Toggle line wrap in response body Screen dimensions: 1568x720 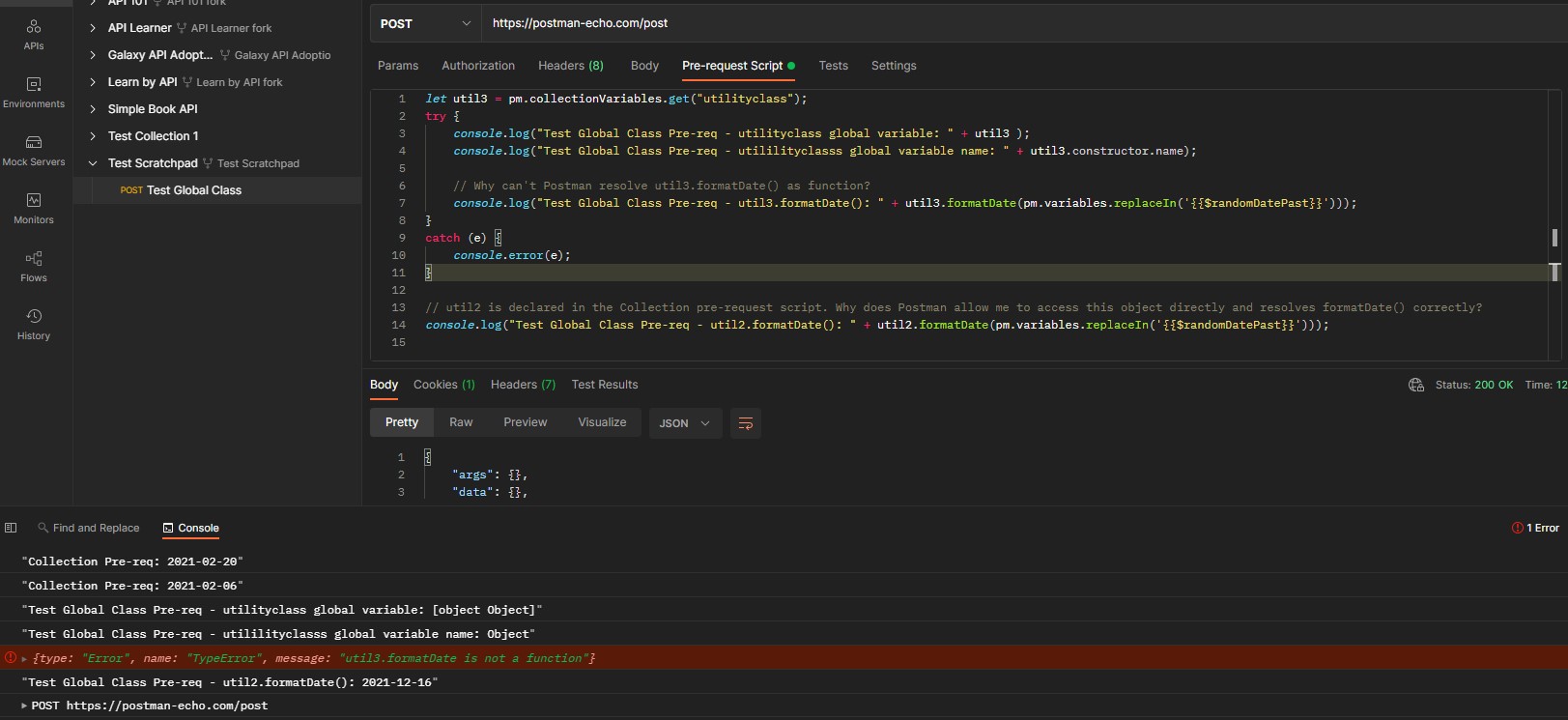[745, 423]
